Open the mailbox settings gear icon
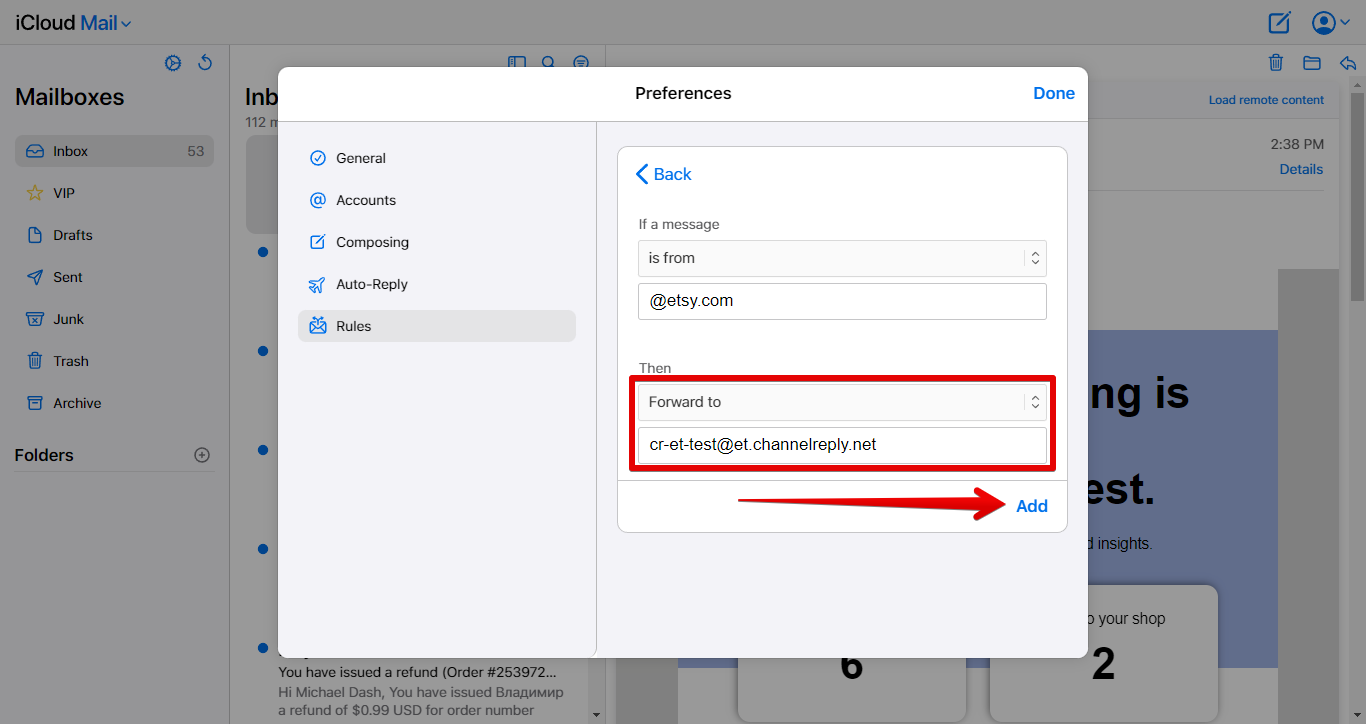This screenshot has width=1366, height=724. [x=173, y=63]
